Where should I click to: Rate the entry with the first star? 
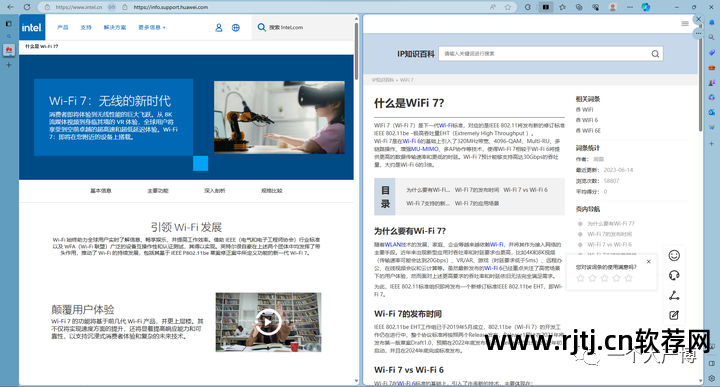(580, 278)
